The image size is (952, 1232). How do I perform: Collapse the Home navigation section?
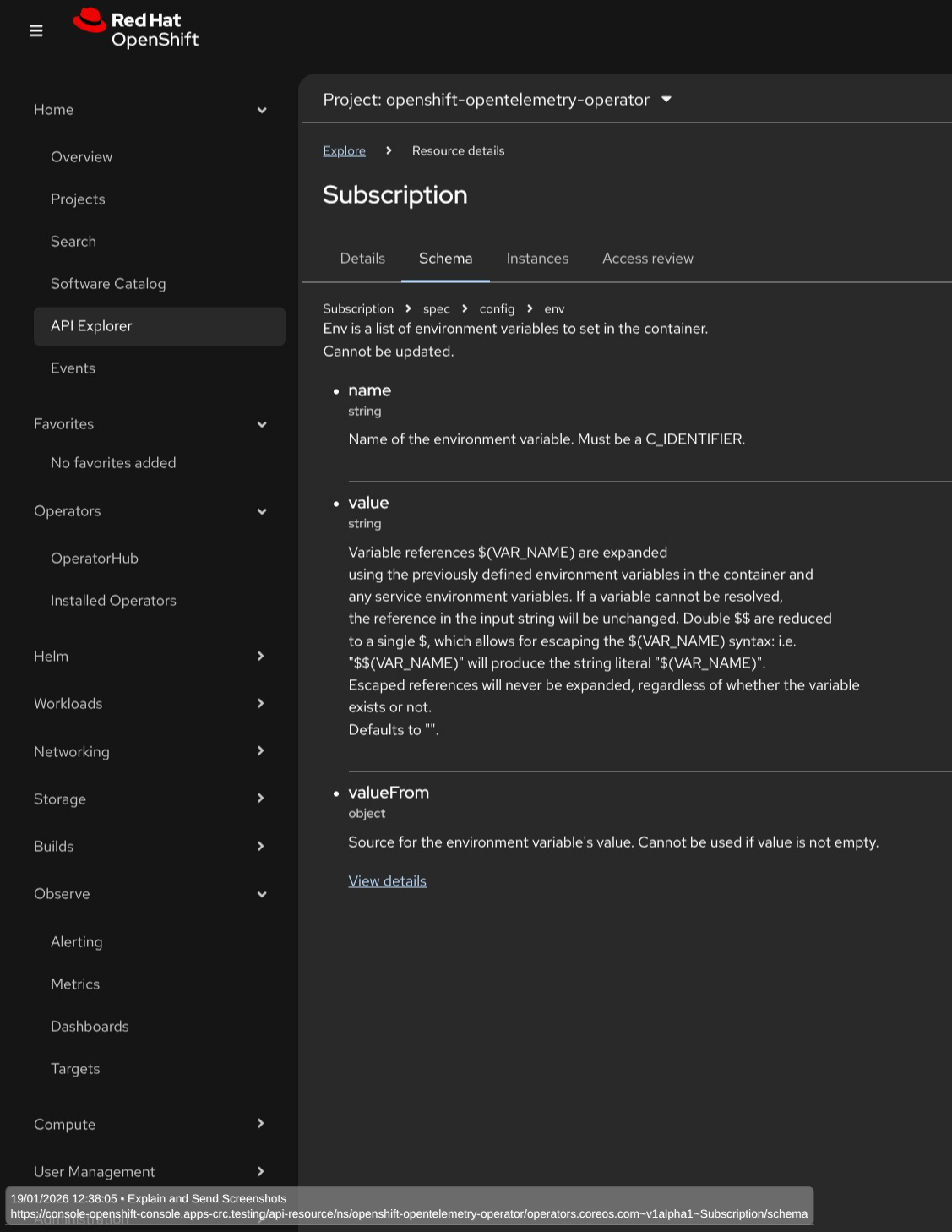[150, 110]
